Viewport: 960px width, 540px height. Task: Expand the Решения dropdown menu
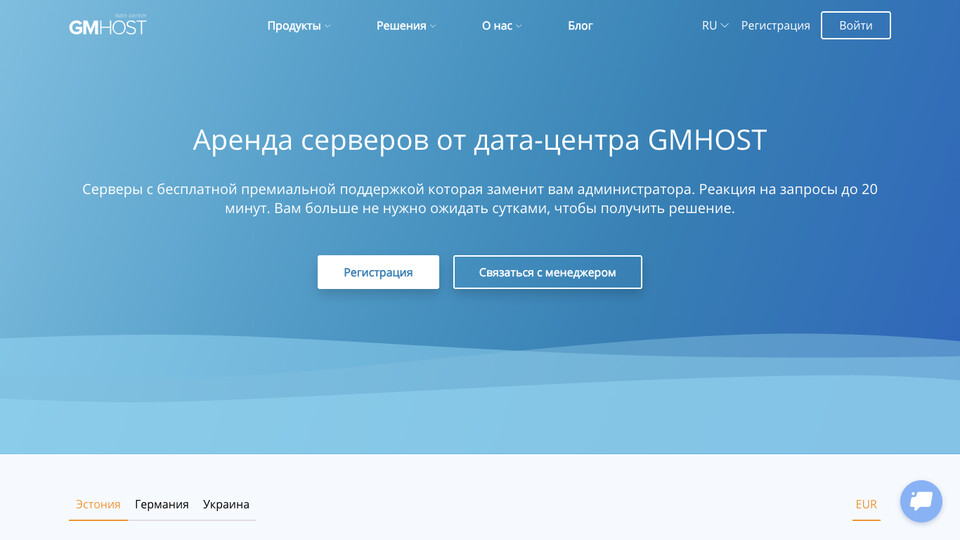pyautogui.click(x=406, y=26)
